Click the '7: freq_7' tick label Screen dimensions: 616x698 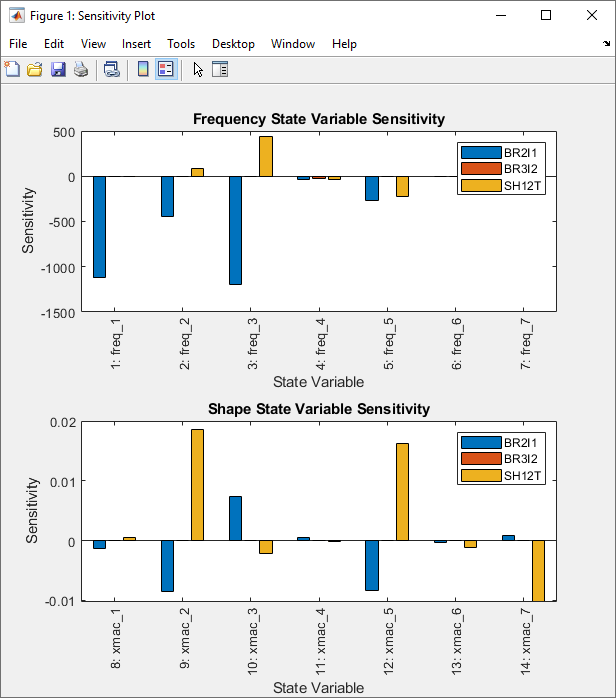[526, 344]
